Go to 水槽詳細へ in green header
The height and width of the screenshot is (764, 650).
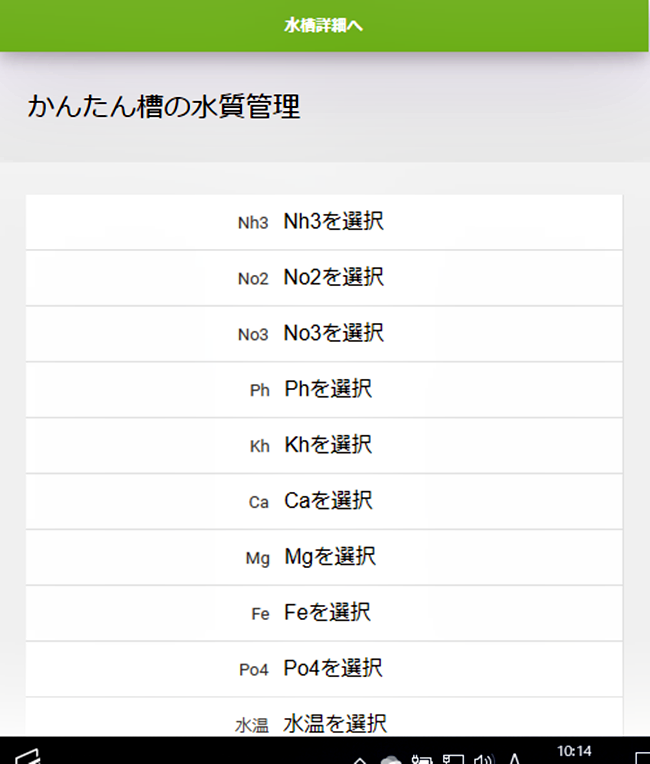pos(324,25)
